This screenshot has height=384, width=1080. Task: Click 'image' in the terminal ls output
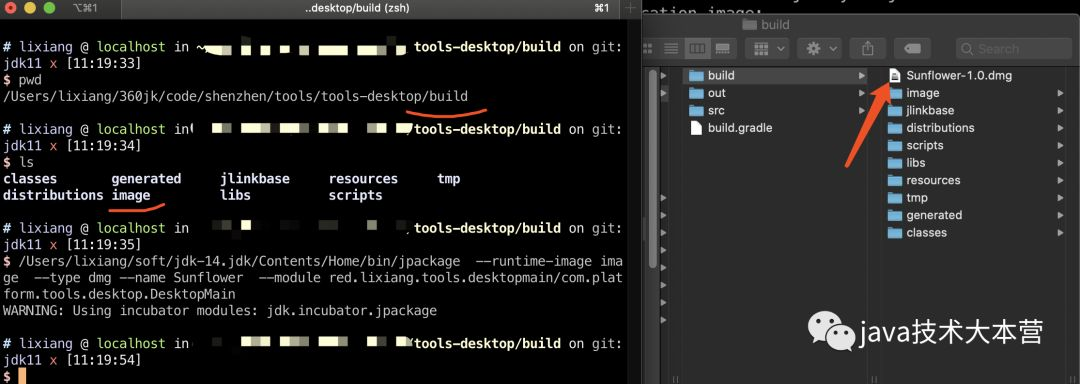coord(131,195)
